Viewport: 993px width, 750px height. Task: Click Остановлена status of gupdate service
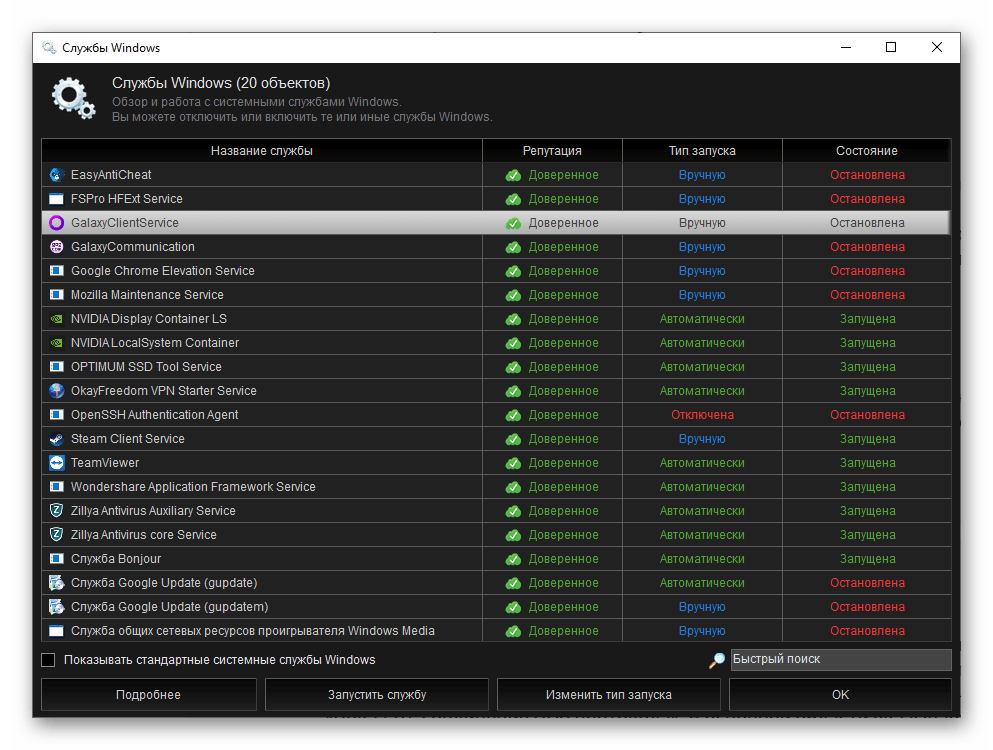click(x=868, y=583)
